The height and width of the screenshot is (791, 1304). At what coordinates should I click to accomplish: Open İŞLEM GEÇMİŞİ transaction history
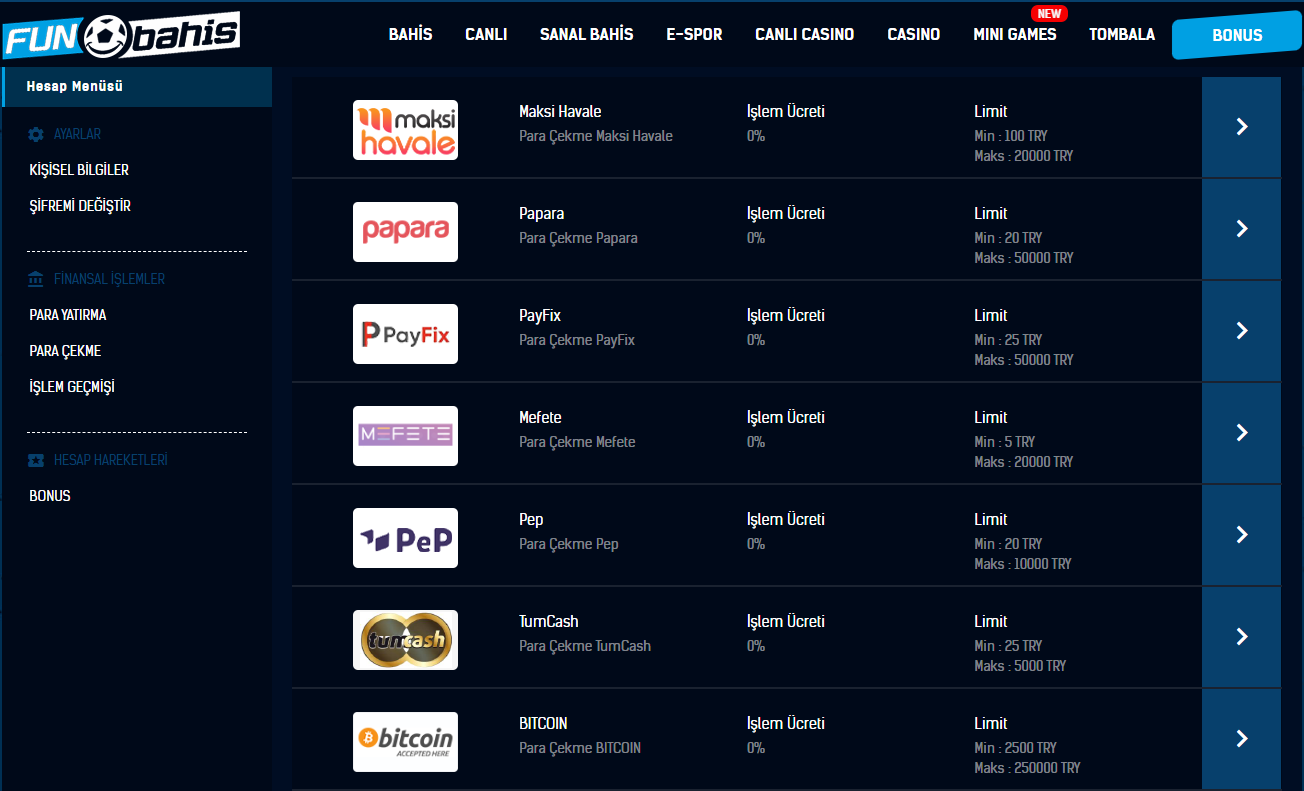(x=72, y=387)
